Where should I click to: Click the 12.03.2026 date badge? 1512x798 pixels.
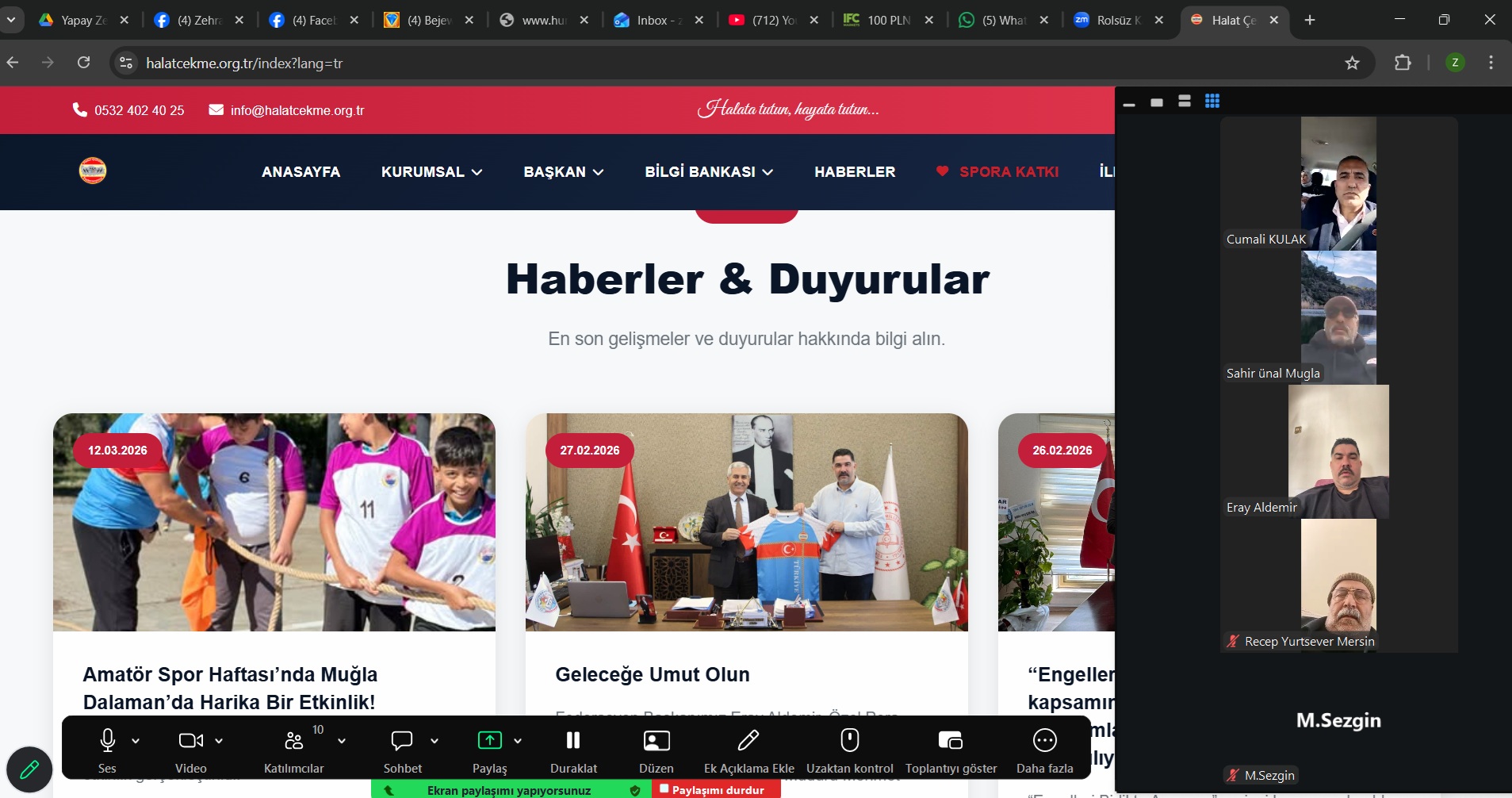pos(117,451)
